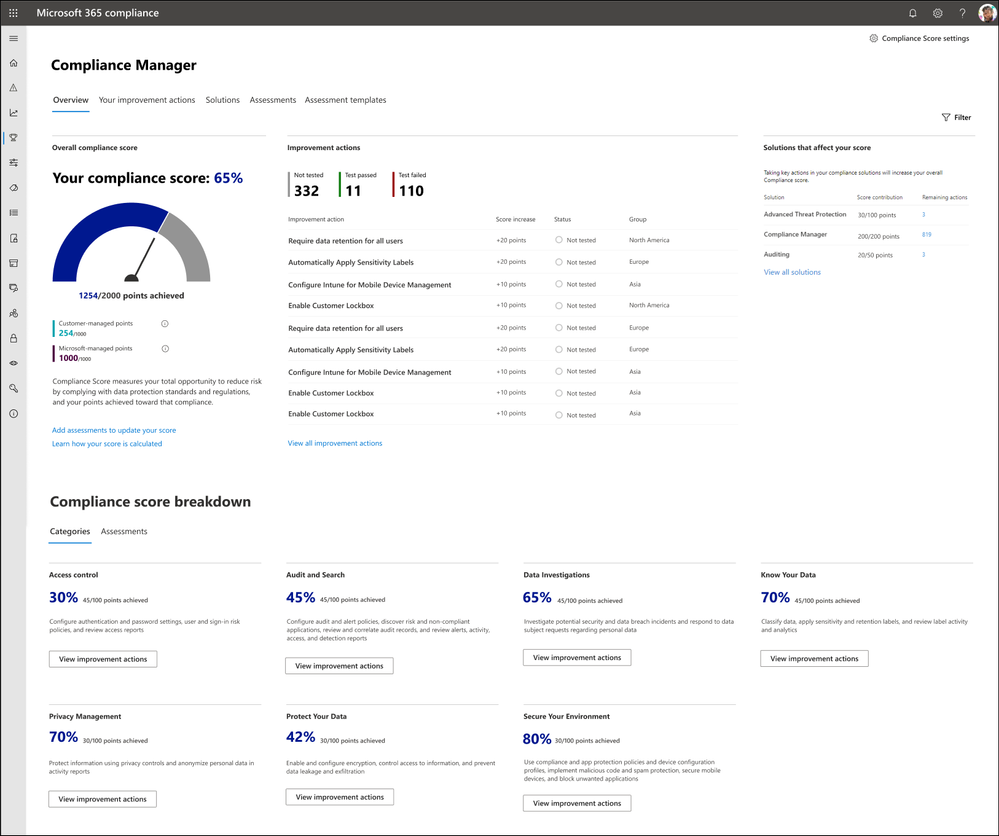Open the tag-shaped icon in the sidebar
Screen dimensions: 999x836
point(13,188)
